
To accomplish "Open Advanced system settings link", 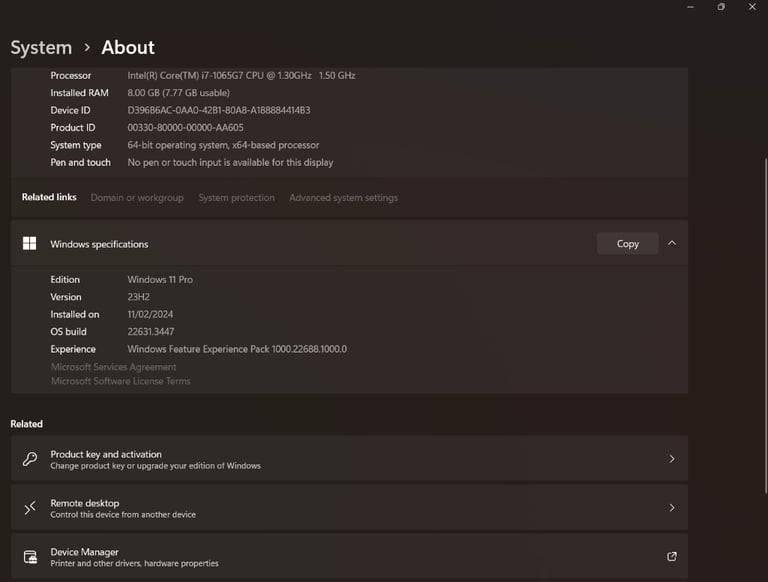I will 343,198.
